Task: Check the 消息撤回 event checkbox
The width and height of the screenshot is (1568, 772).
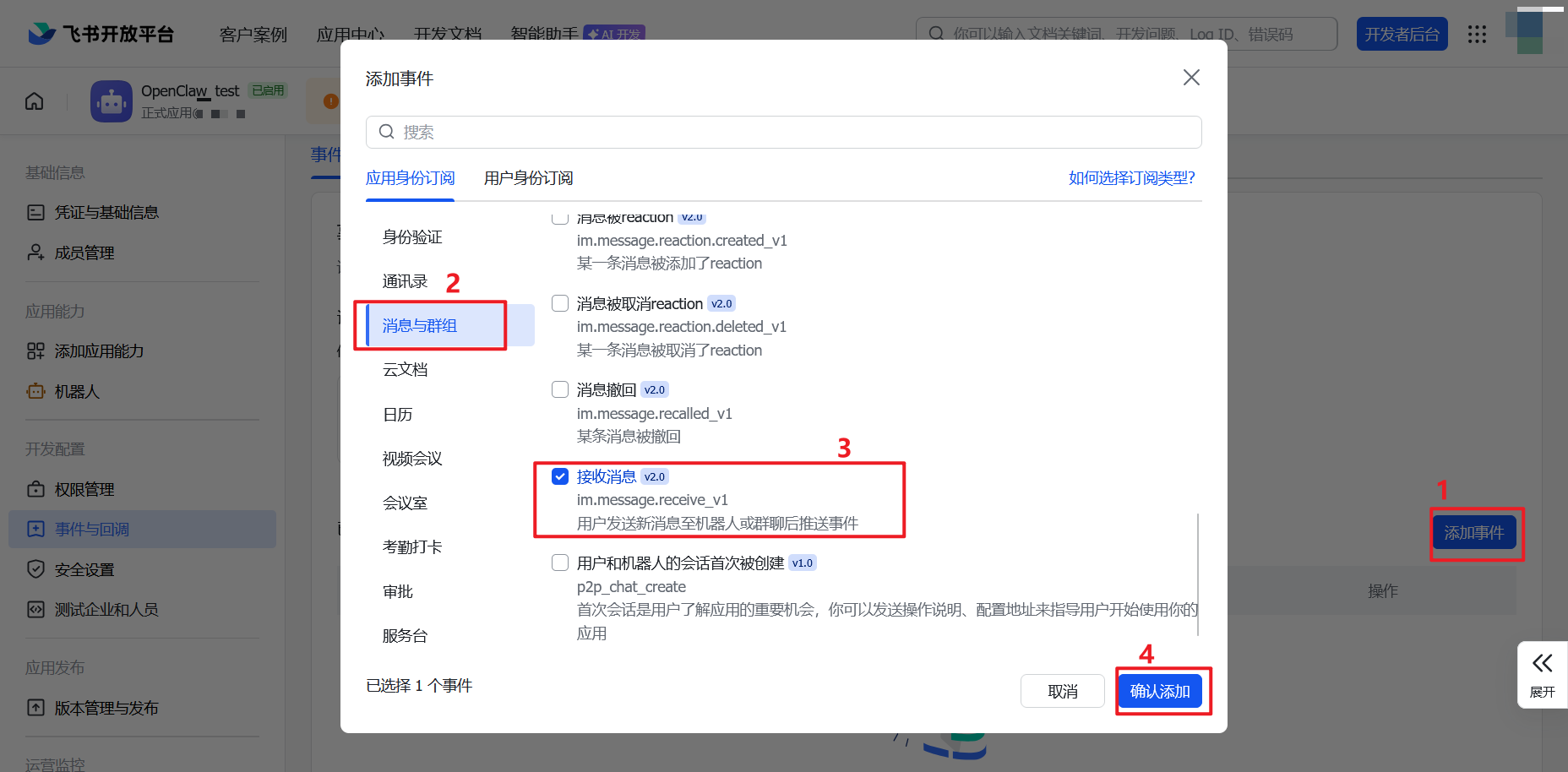Action: pyautogui.click(x=560, y=389)
